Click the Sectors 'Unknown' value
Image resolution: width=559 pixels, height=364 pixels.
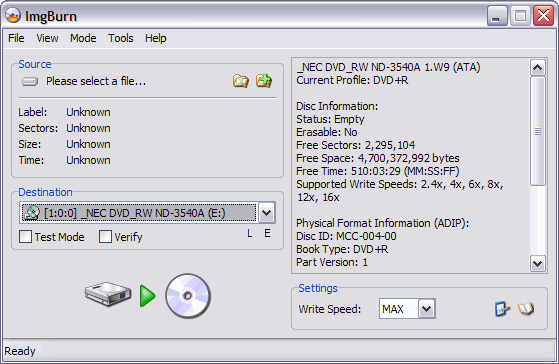[88, 128]
